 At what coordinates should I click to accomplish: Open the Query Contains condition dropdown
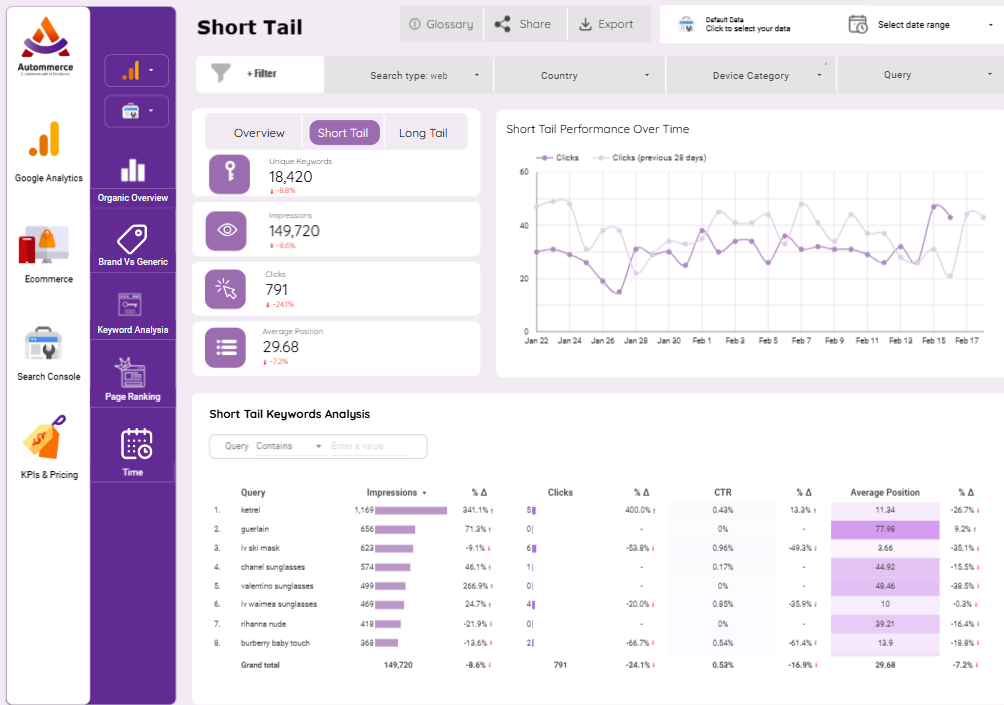coord(289,446)
